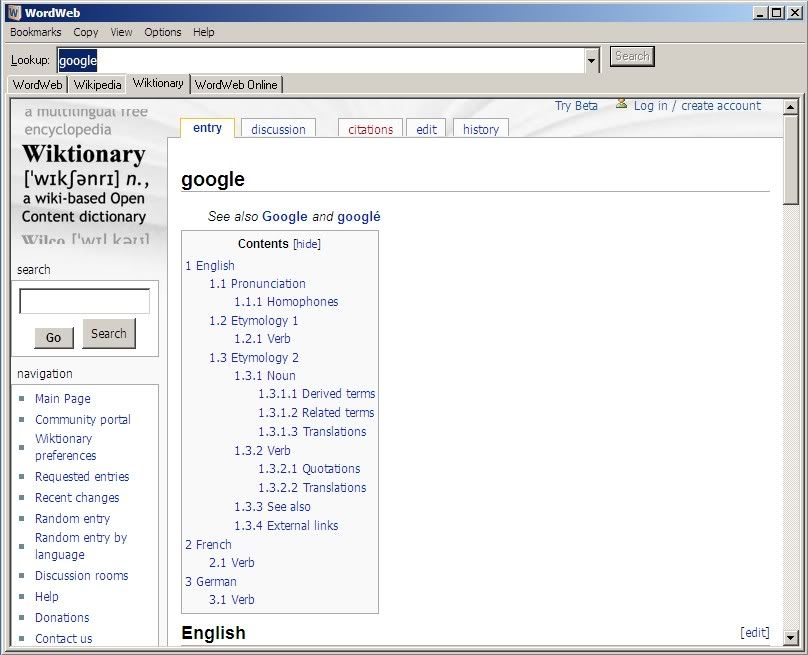808x655 pixels.
Task: Jump to 1 English section
Action: (210, 265)
